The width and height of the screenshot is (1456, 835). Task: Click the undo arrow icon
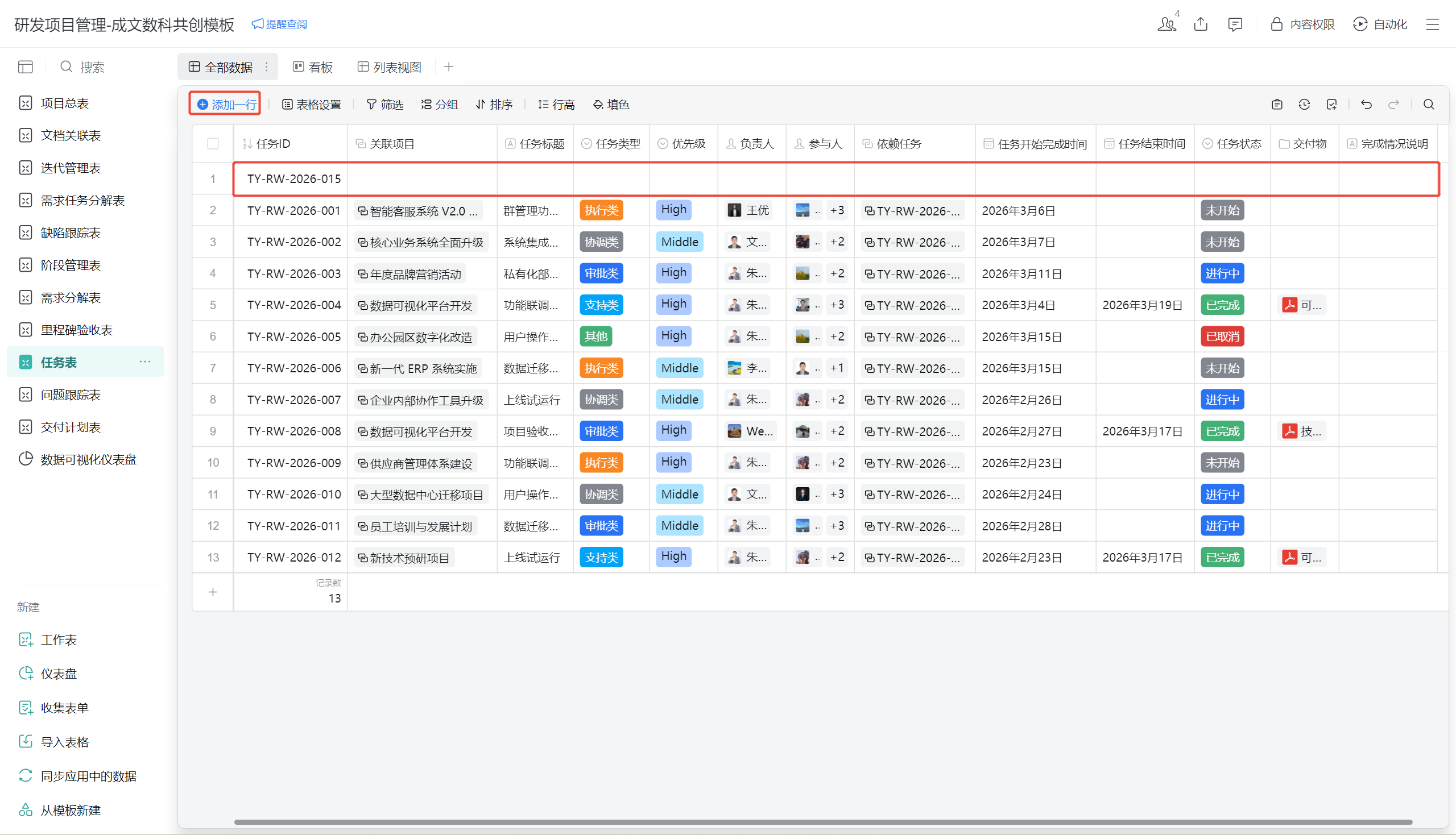coord(1367,105)
